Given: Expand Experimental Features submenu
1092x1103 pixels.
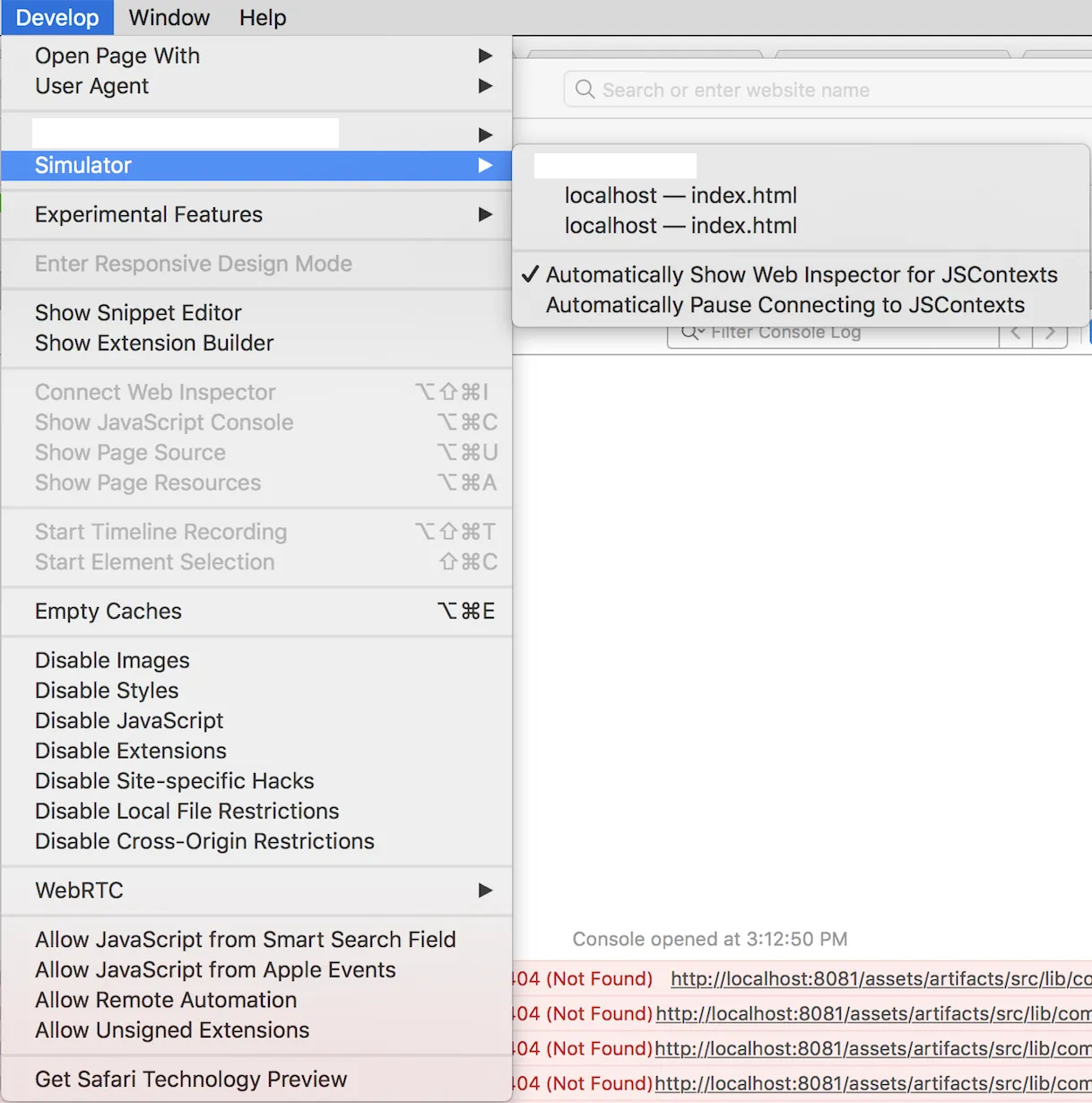Looking at the screenshot, I should click(x=256, y=214).
